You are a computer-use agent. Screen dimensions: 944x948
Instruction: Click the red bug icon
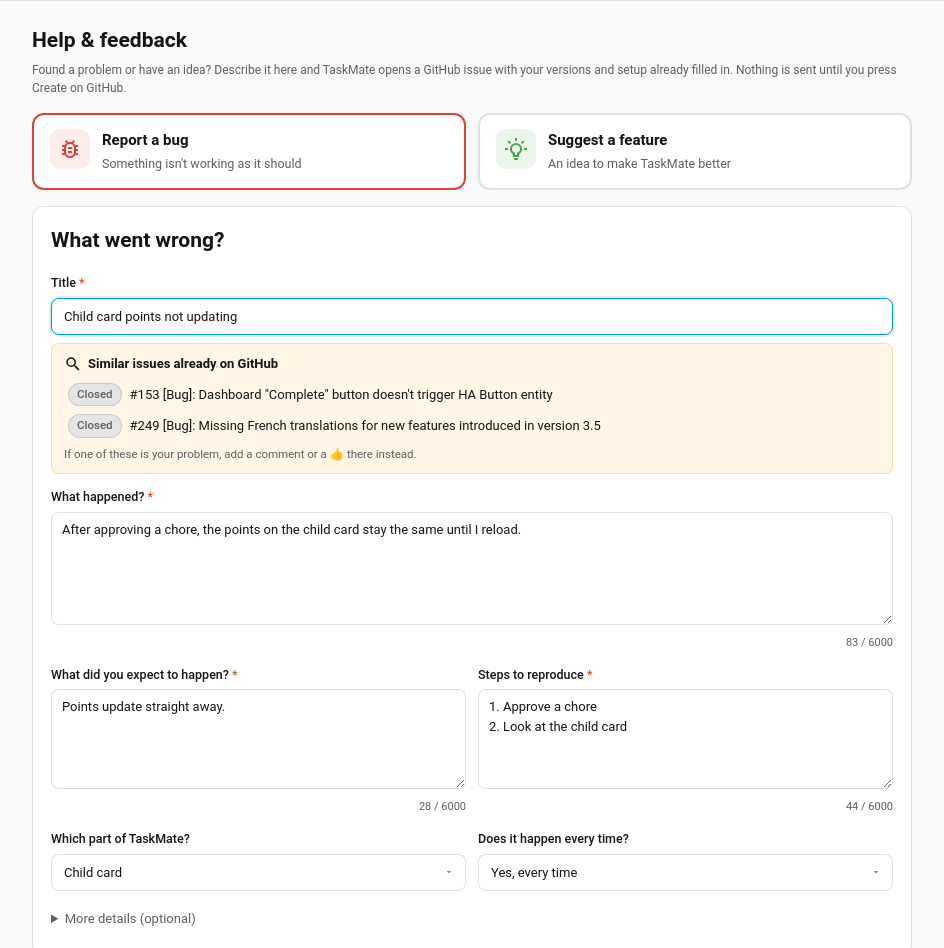coord(70,149)
